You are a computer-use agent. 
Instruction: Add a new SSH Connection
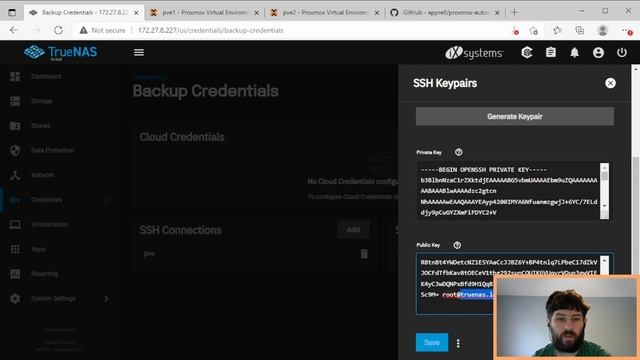pyautogui.click(x=353, y=230)
